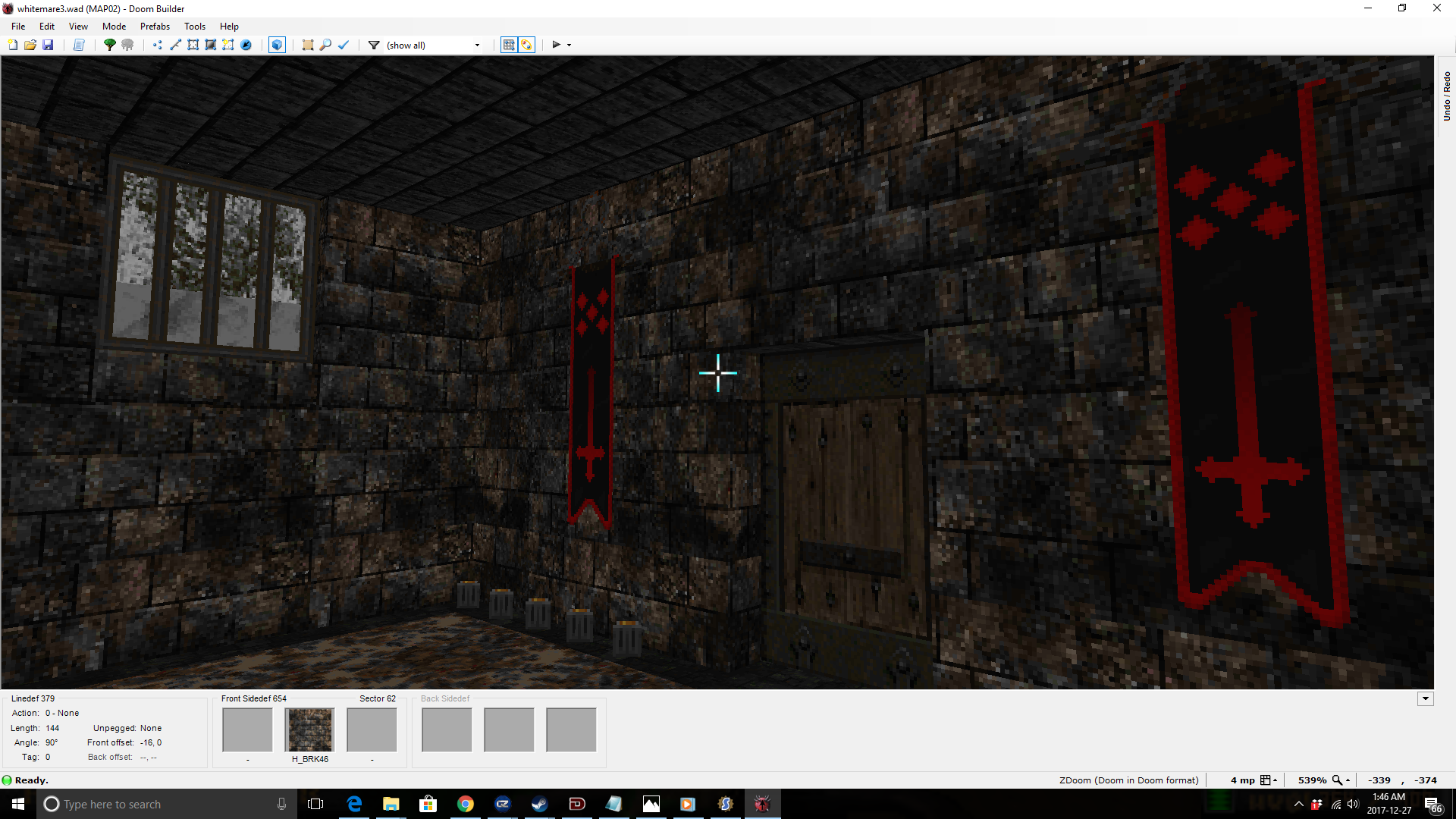Open the Action Center notifications icon
Screen dimensions: 1456x819
coord(1433,805)
